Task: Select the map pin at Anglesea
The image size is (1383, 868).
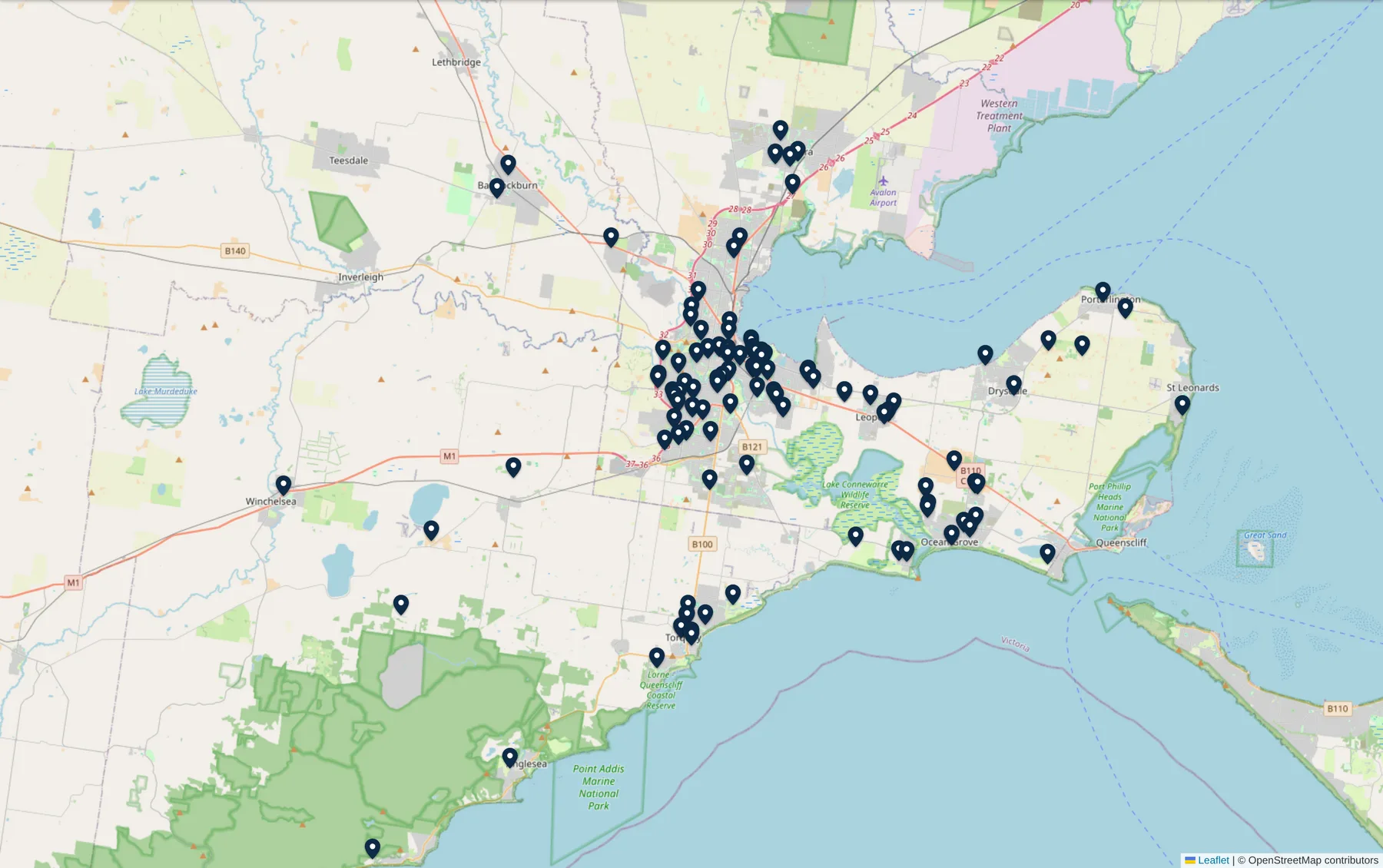Action: 509,758
